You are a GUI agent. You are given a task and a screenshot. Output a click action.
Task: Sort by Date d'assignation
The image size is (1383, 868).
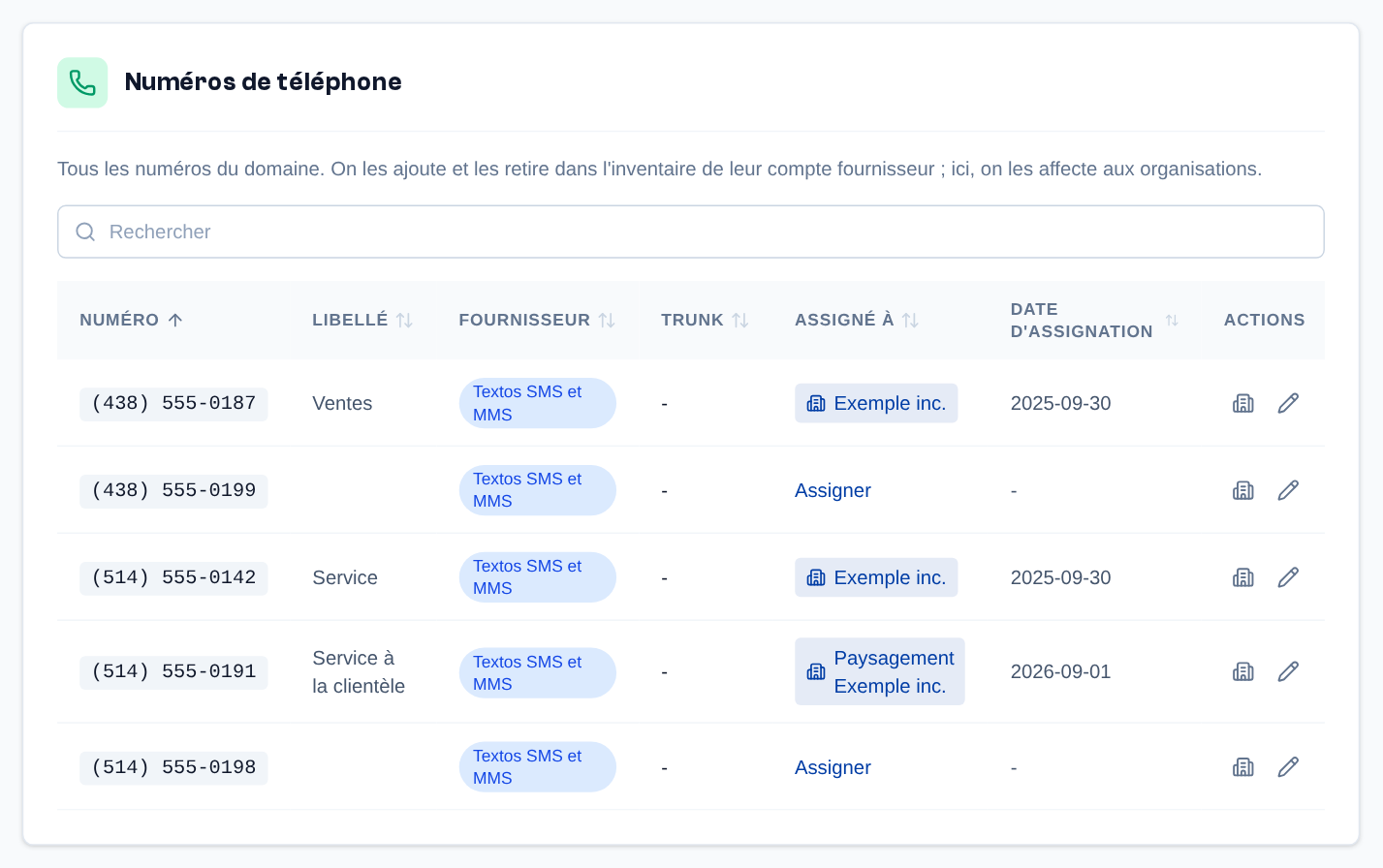click(1094, 320)
